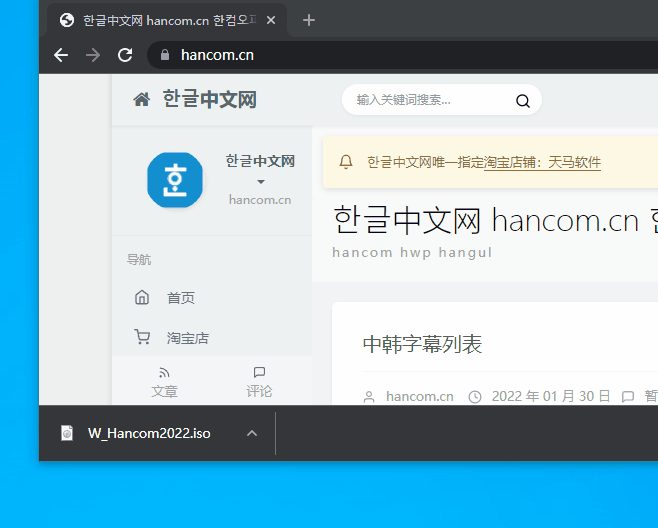The width and height of the screenshot is (658, 528).
Task: Go back using the browser back arrow
Action: (x=61, y=55)
